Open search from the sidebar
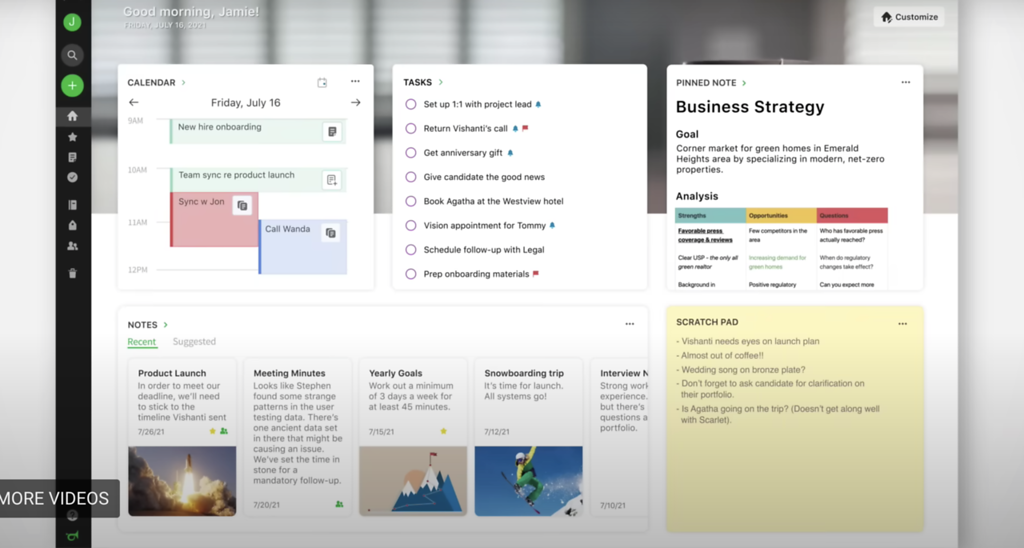 pyautogui.click(x=72, y=56)
